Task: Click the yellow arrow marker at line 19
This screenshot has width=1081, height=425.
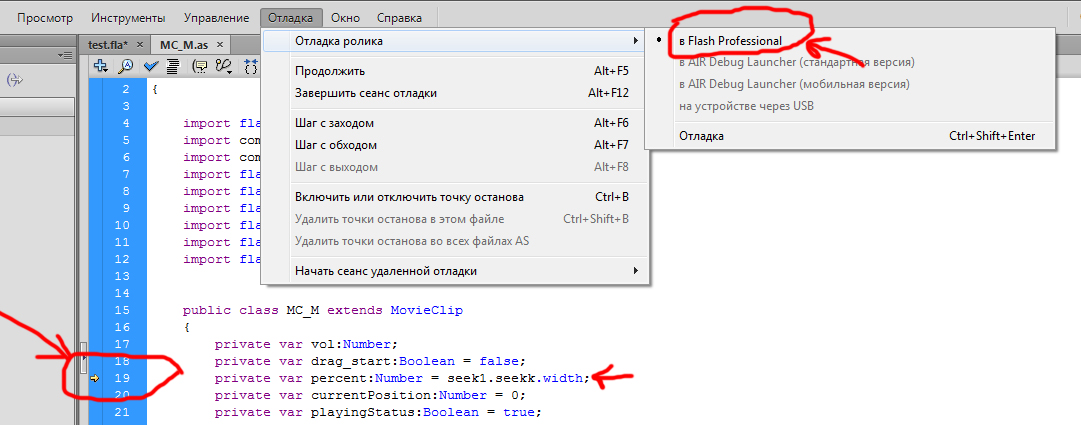Action: click(95, 378)
